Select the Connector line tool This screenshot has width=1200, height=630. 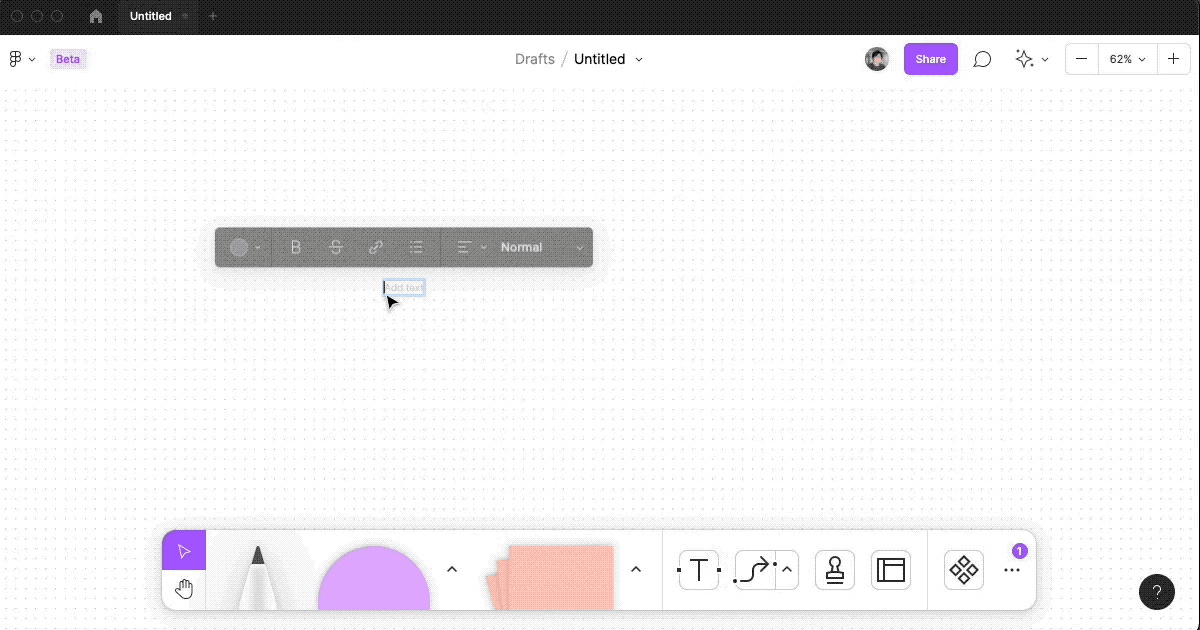[x=755, y=570]
